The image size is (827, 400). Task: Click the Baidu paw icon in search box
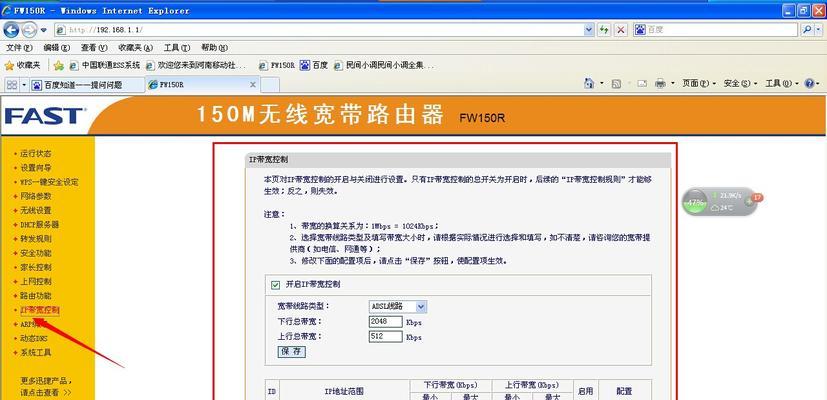tap(640, 30)
